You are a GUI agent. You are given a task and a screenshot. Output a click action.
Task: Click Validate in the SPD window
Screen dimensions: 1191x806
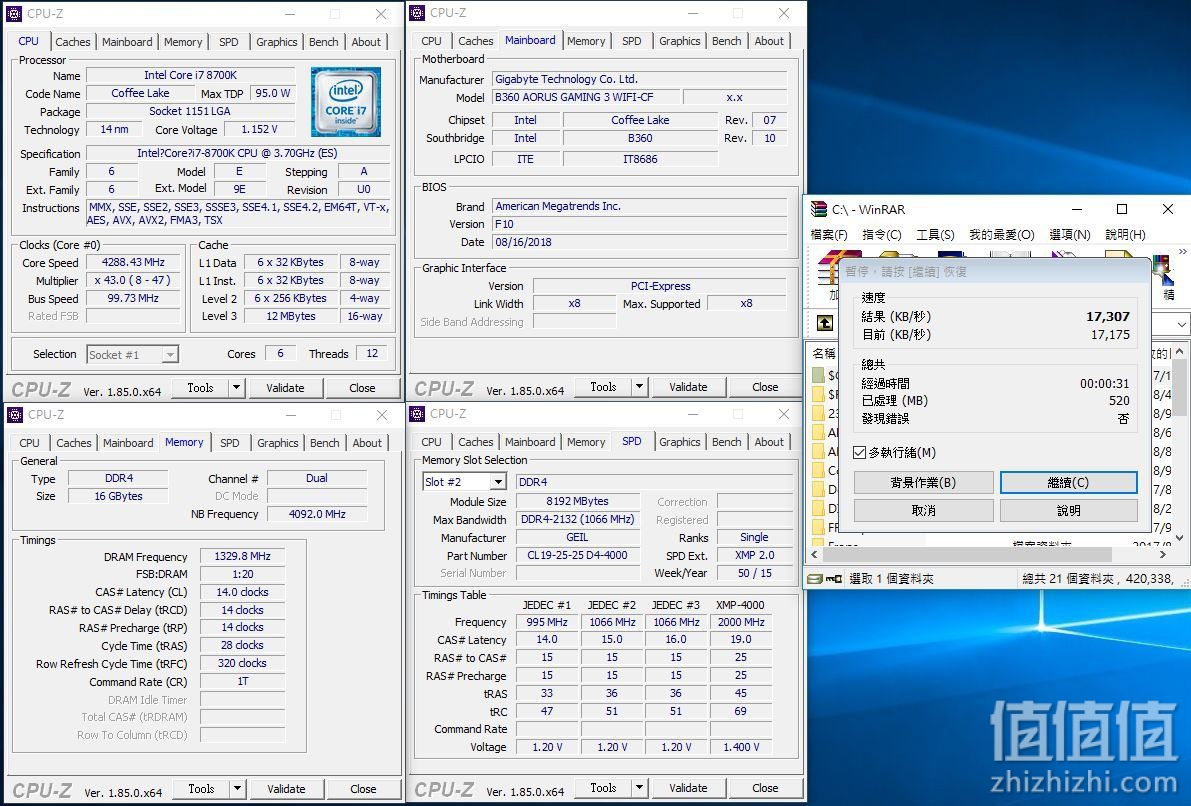[688, 788]
